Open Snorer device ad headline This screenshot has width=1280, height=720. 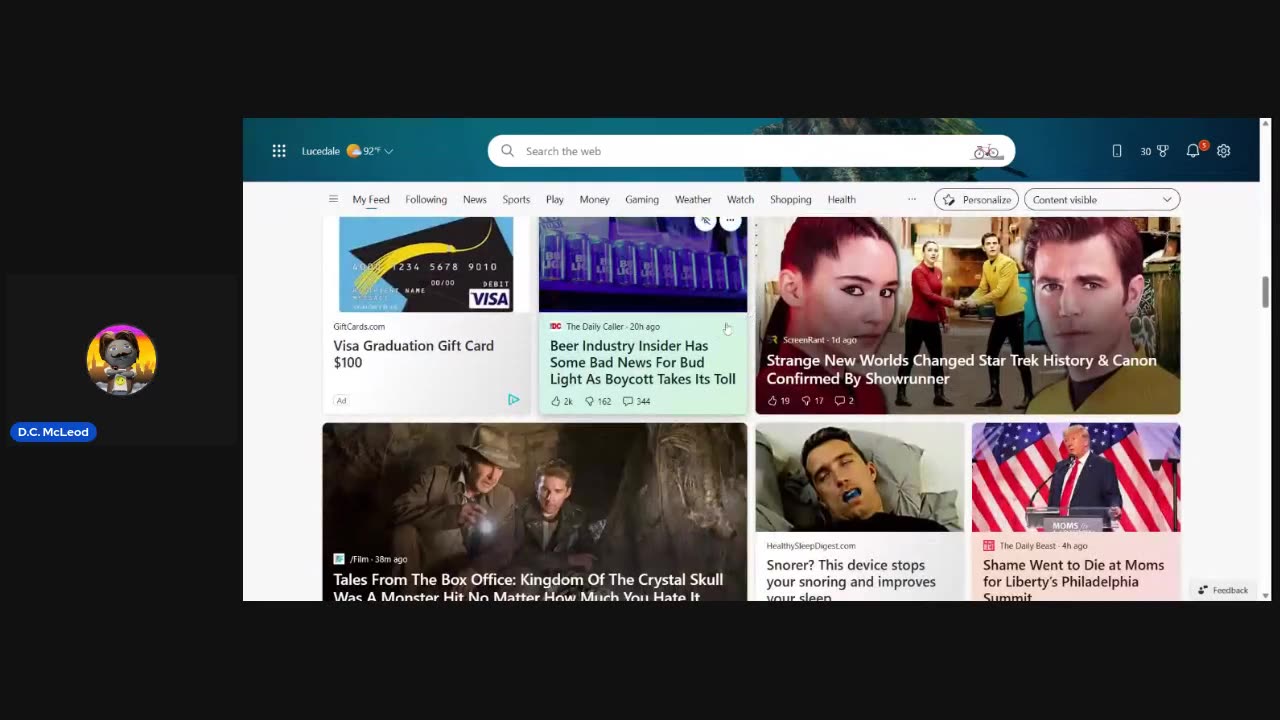pyautogui.click(x=851, y=580)
